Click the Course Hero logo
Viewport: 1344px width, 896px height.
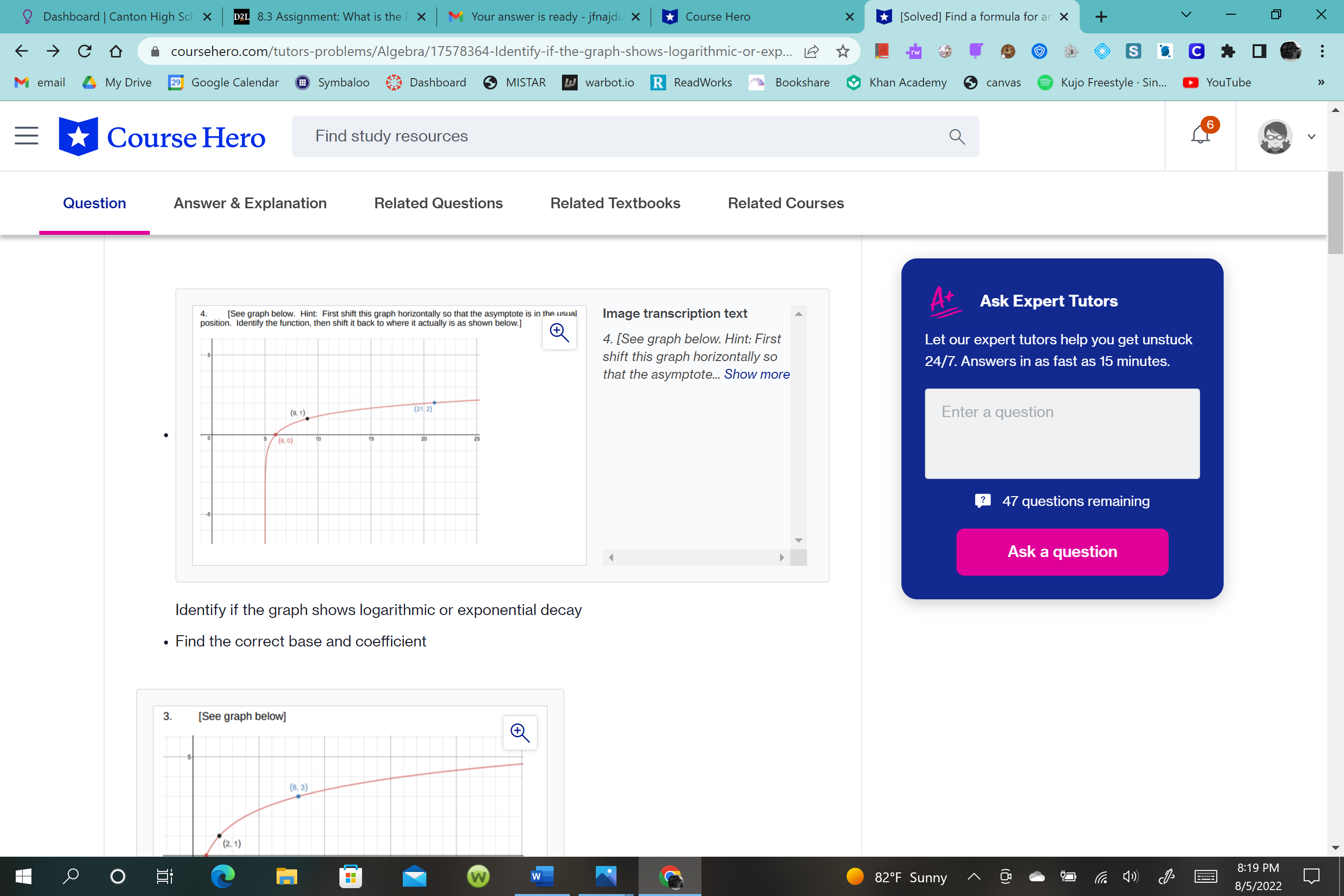162,137
